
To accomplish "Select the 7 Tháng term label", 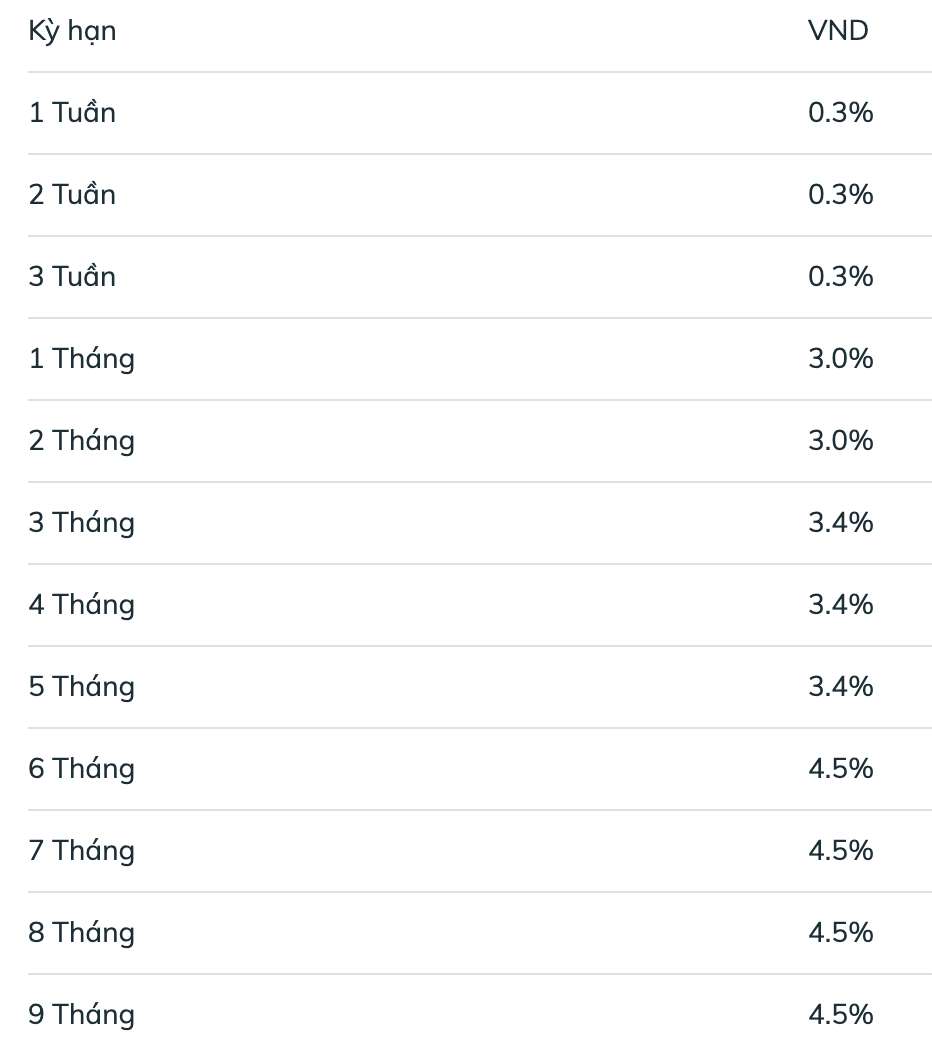I will (x=81, y=851).
